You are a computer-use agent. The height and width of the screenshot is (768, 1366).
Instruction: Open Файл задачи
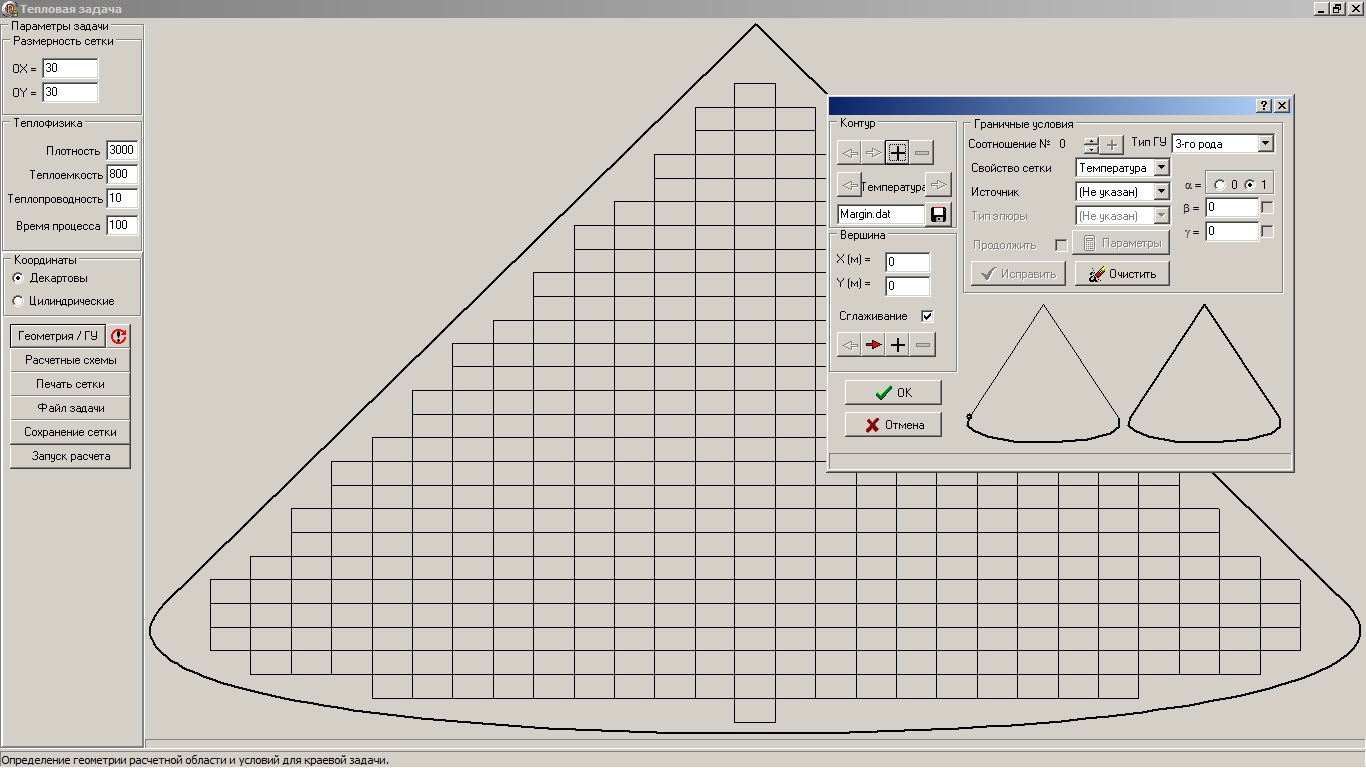(70, 408)
